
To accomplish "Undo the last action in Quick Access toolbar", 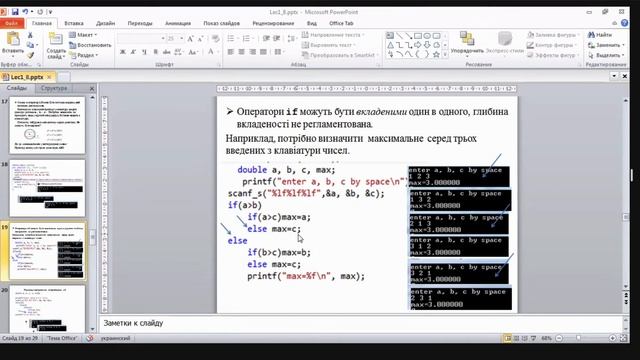I will (25, 12).
